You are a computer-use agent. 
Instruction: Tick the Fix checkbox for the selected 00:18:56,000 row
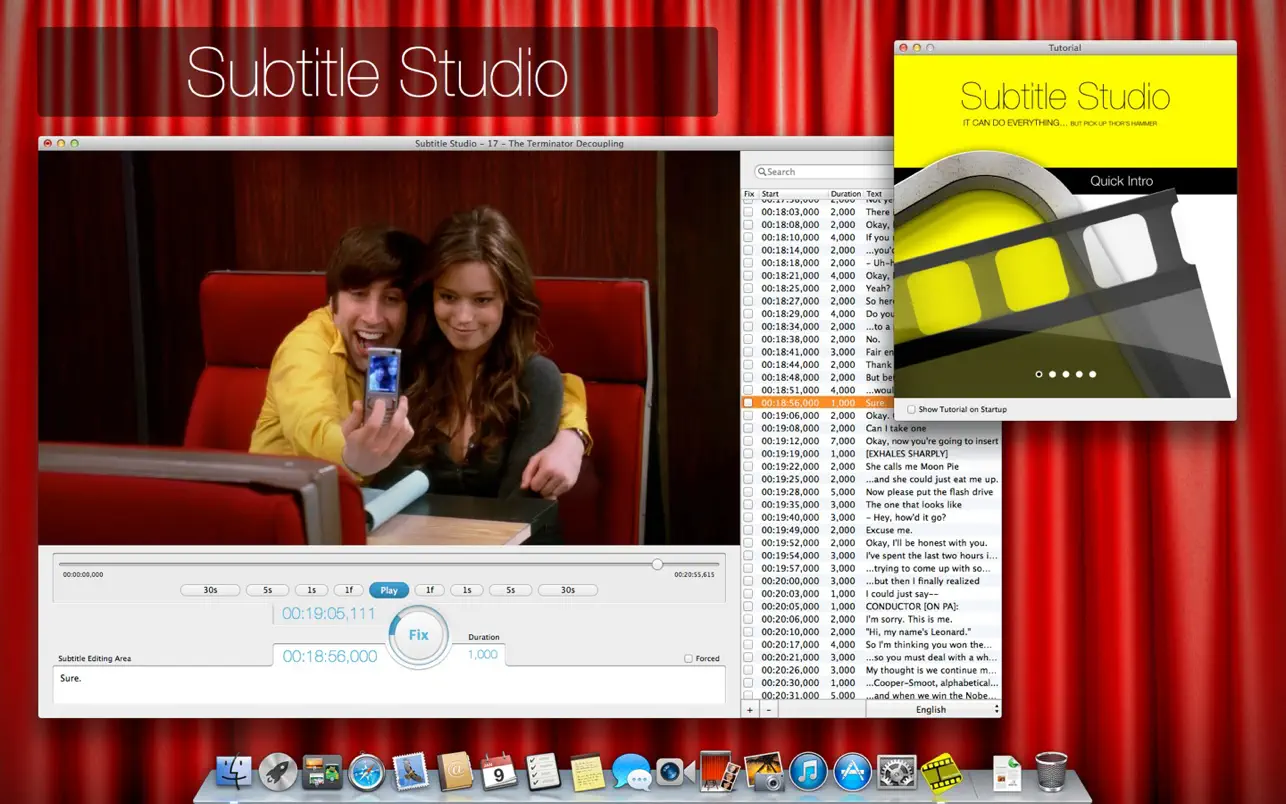point(748,403)
